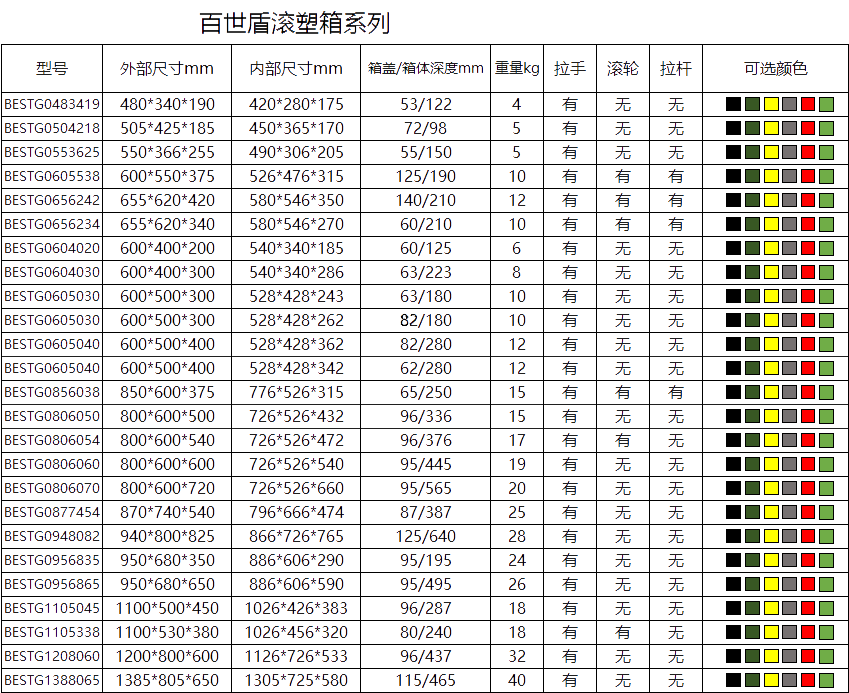Select the 1100*530*380 outer size cell

pyautogui.click(x=168, y=632)
